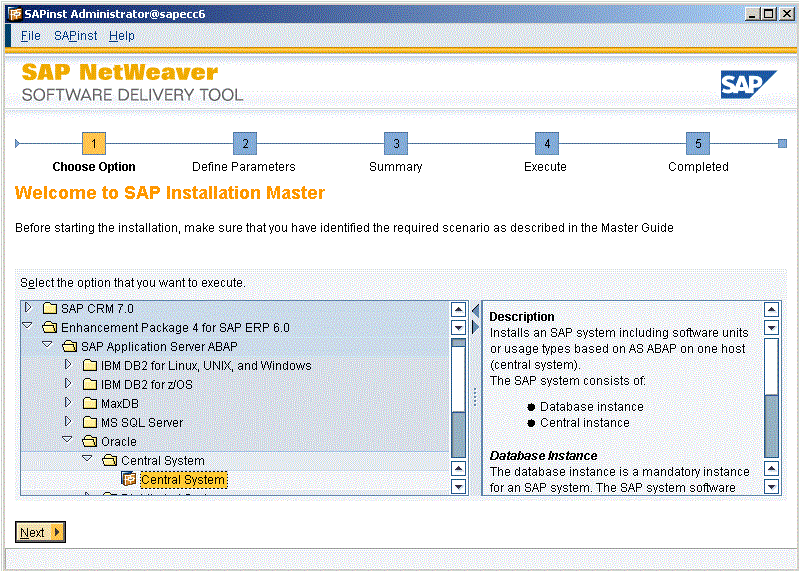800x572 pixels.
Task: Click step 2 Define Parameters marker
Action: (244, 143)
